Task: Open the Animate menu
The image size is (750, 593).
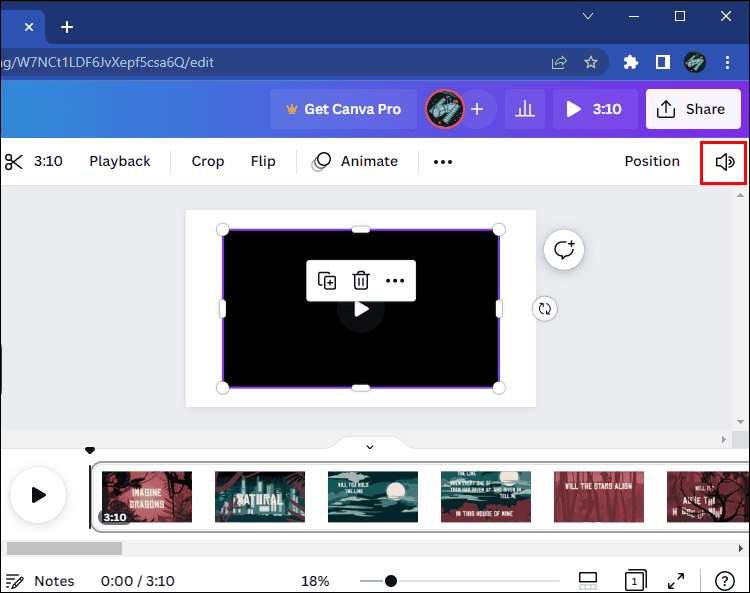Action: coord(355,162)
